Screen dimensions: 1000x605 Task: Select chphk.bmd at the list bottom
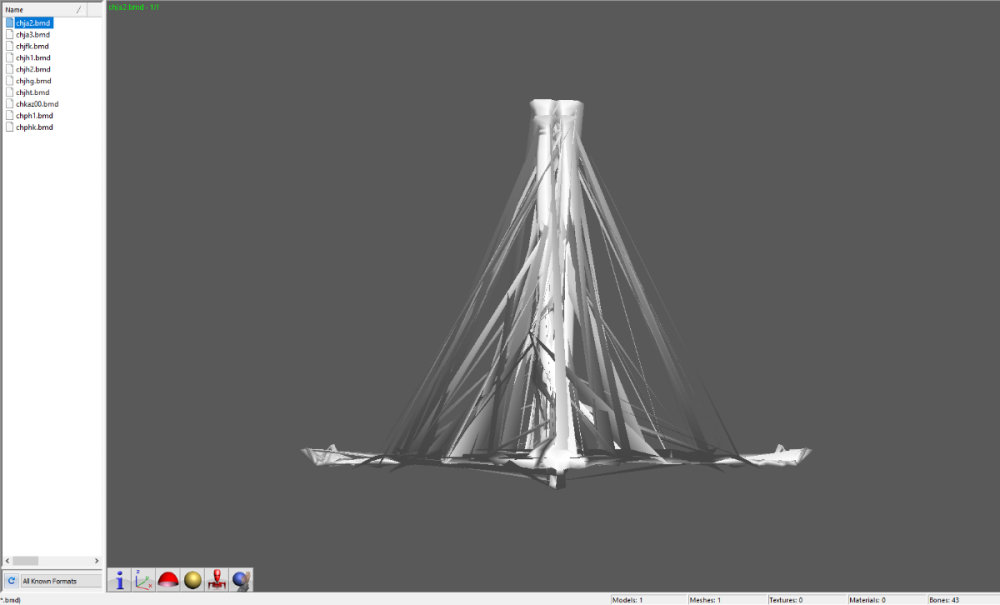point(34,127)
